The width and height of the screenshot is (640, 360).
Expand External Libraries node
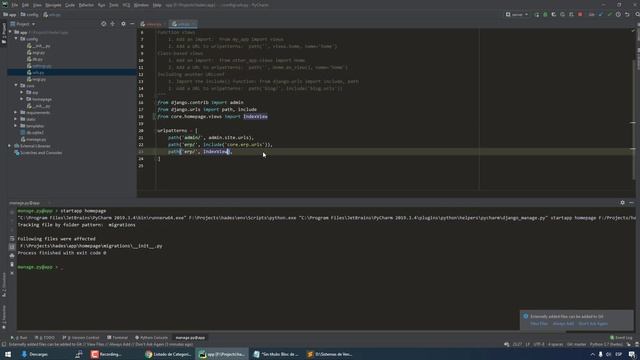tap(10, 146)
